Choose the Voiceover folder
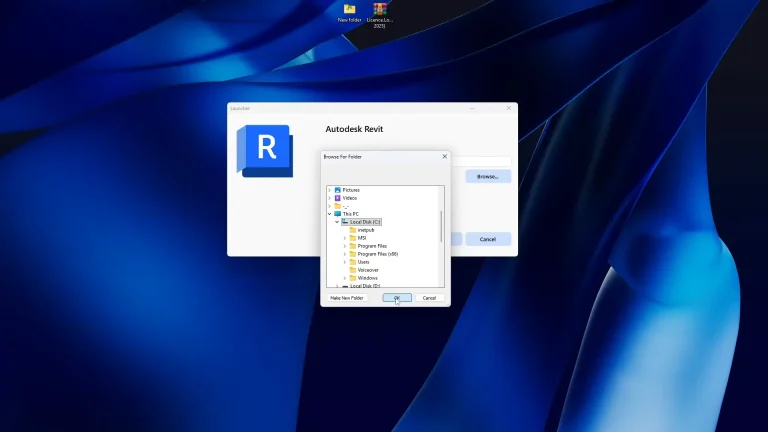The width and height of the screenshot is (768, 432). (x=368, y=270)
